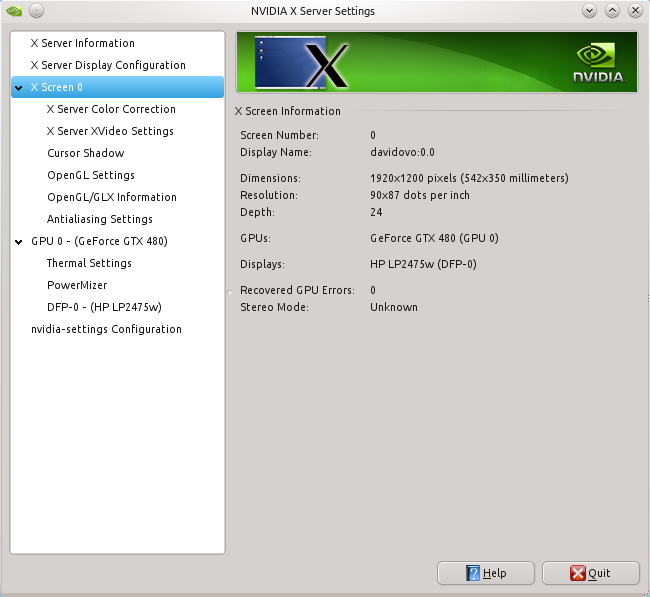
Task: Close the NVIDIA X Server Settings window
Action: [635, 11]
